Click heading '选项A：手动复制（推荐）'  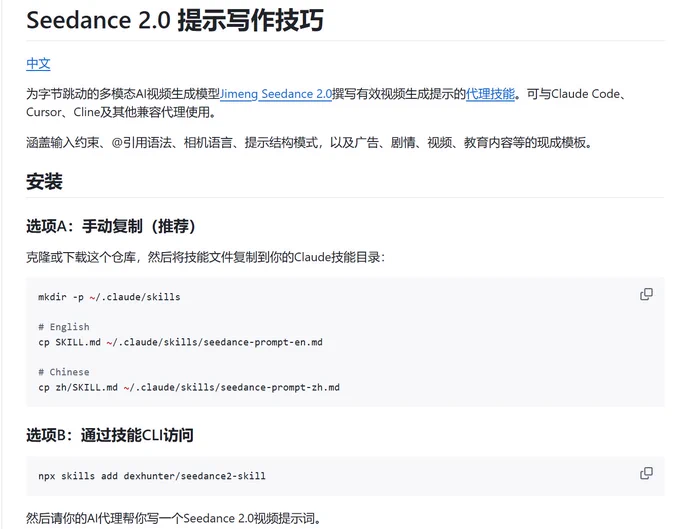(111, 226)
